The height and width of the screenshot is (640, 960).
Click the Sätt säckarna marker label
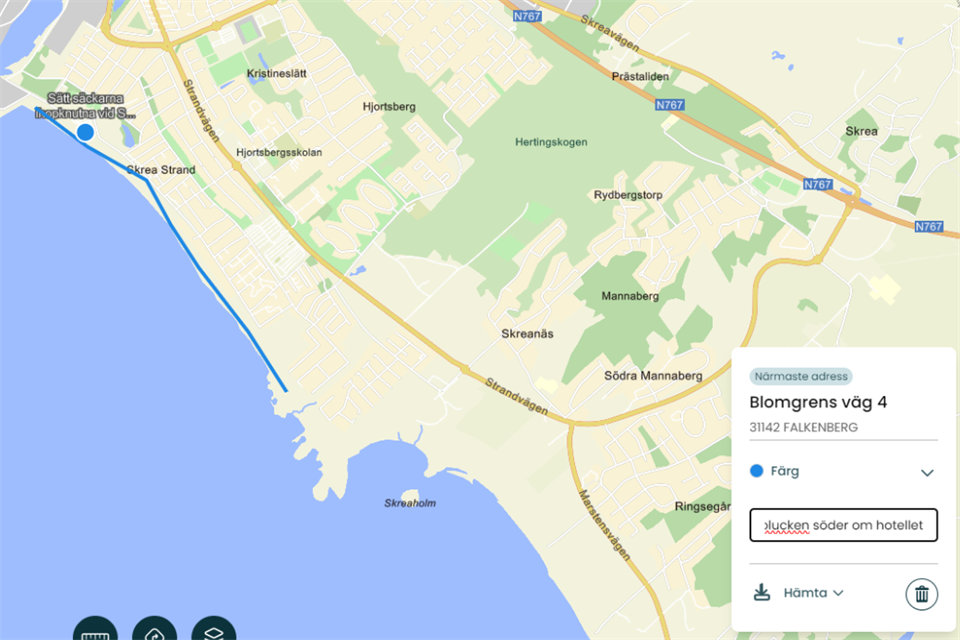85,105
